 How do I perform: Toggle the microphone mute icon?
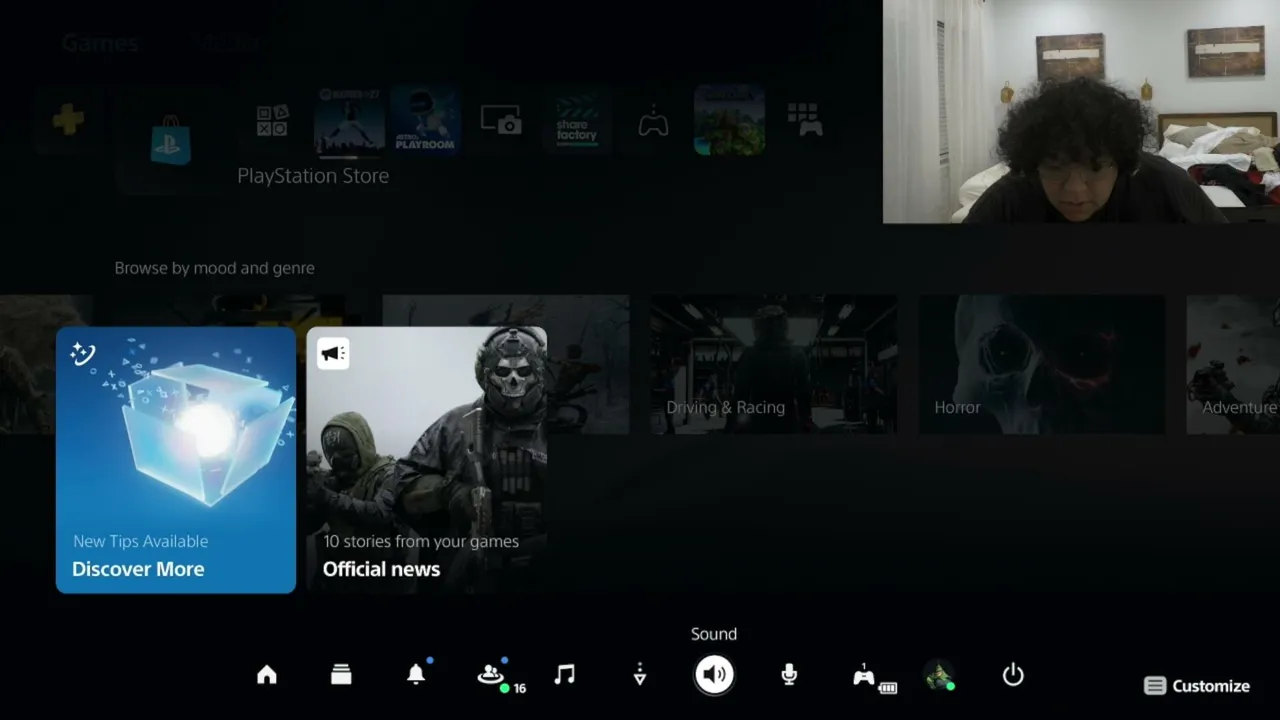coord(789,675)
